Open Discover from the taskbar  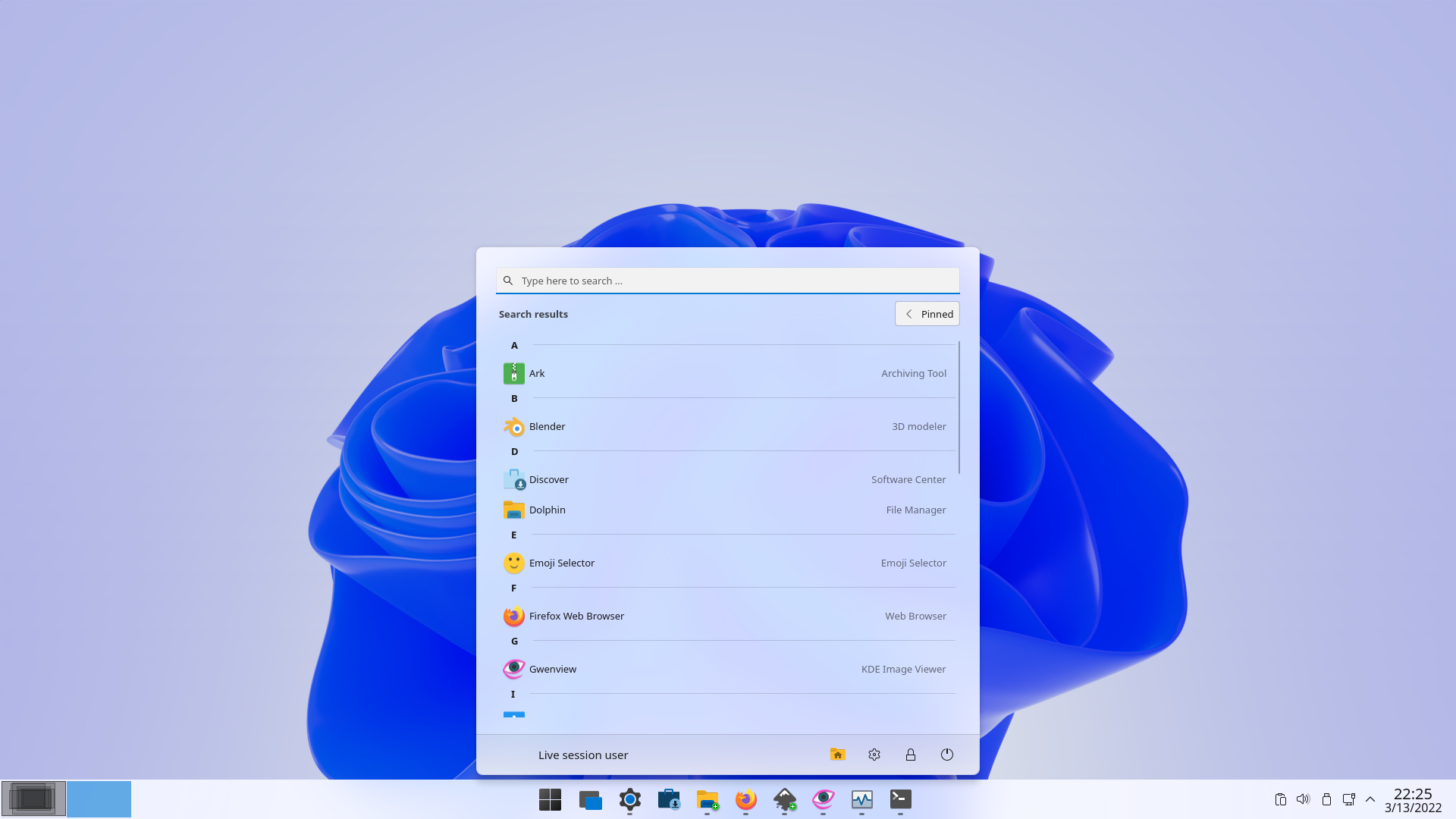point(669,799)
